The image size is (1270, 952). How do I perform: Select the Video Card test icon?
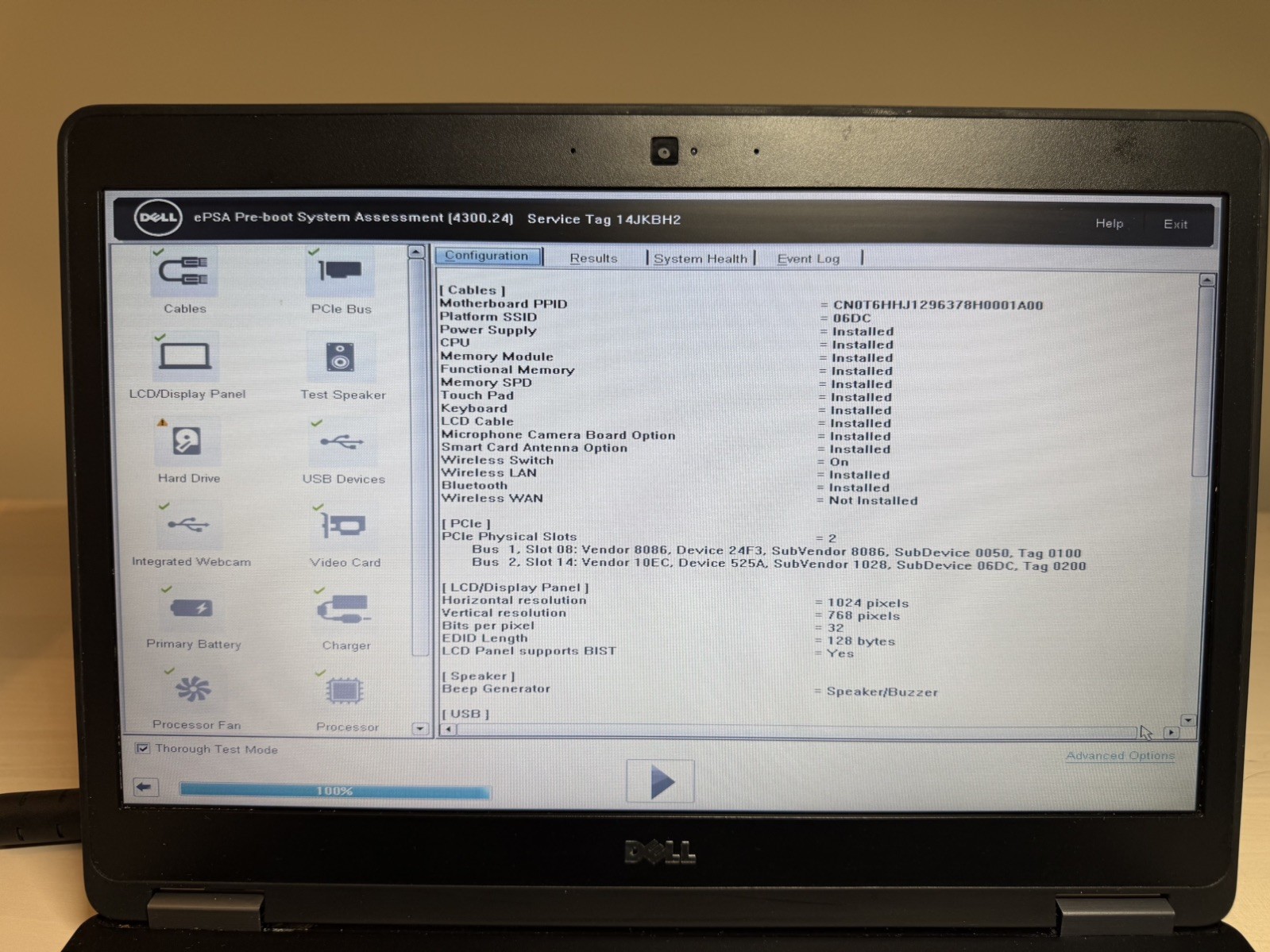pyautogui.click(x=344, y=526)
